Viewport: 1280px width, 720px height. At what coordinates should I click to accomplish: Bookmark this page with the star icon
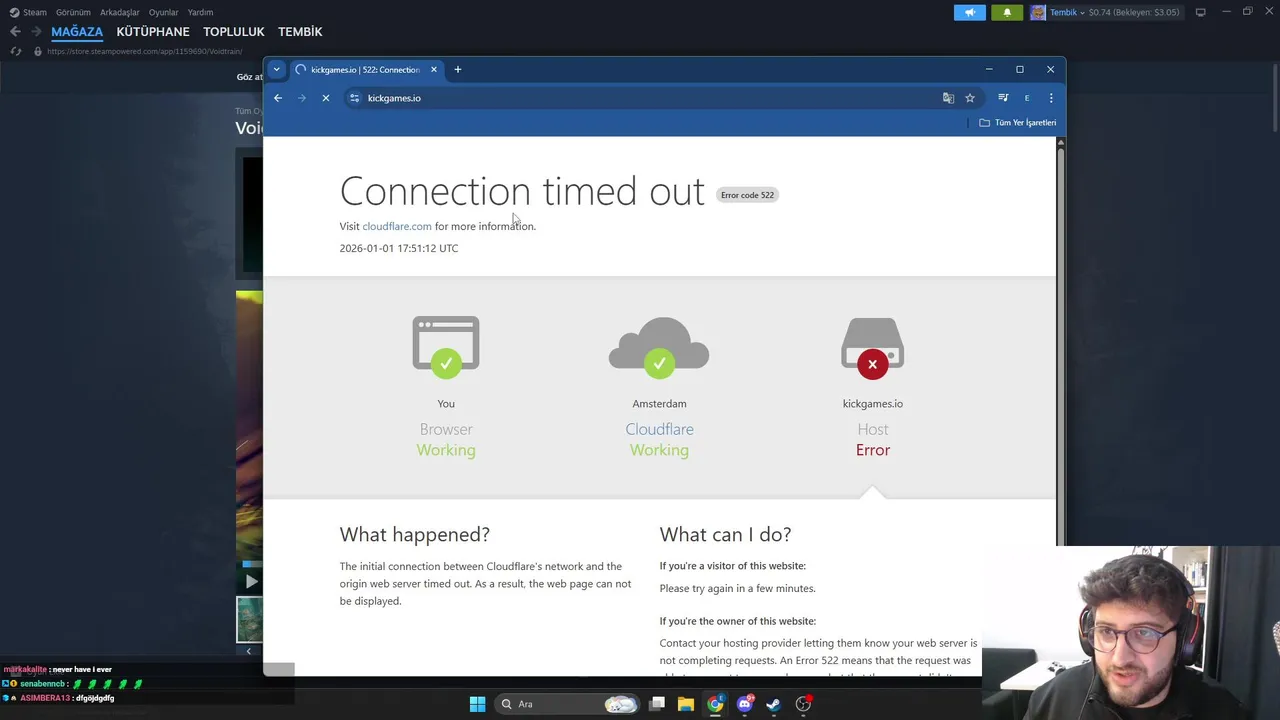click(970, 98)
